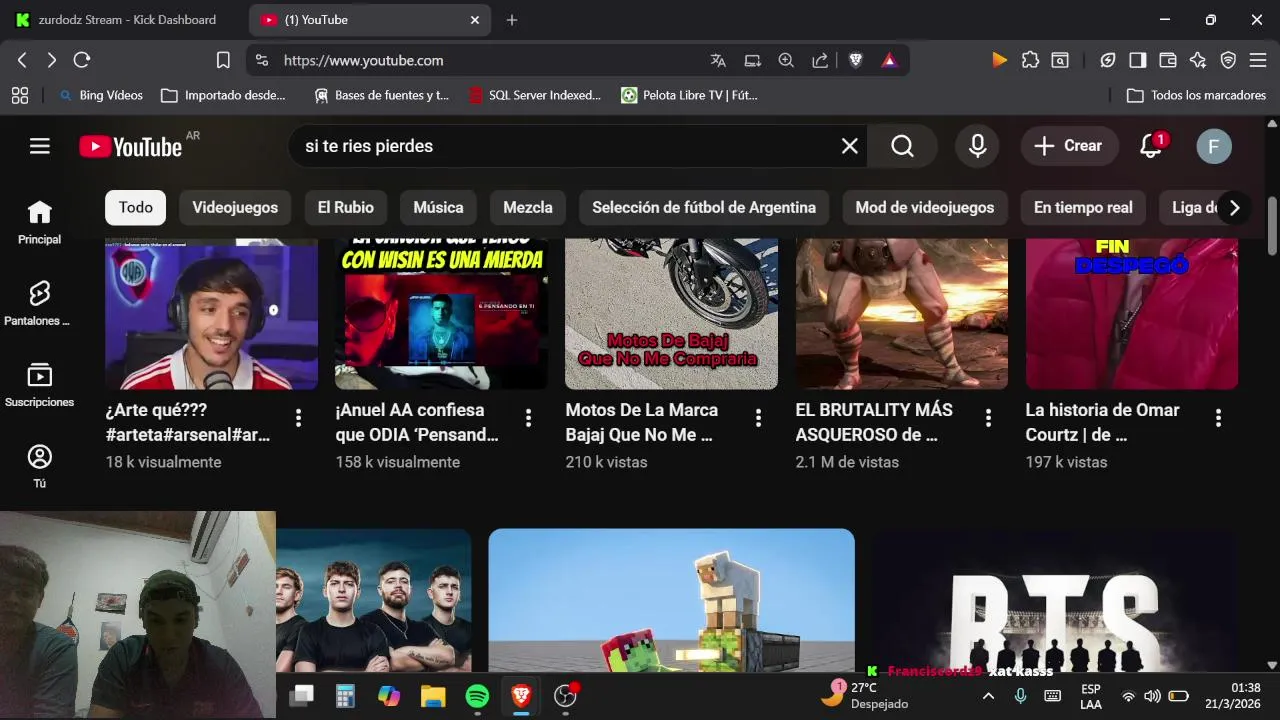Open ¿Arte qué??? video title

(188, 422)
